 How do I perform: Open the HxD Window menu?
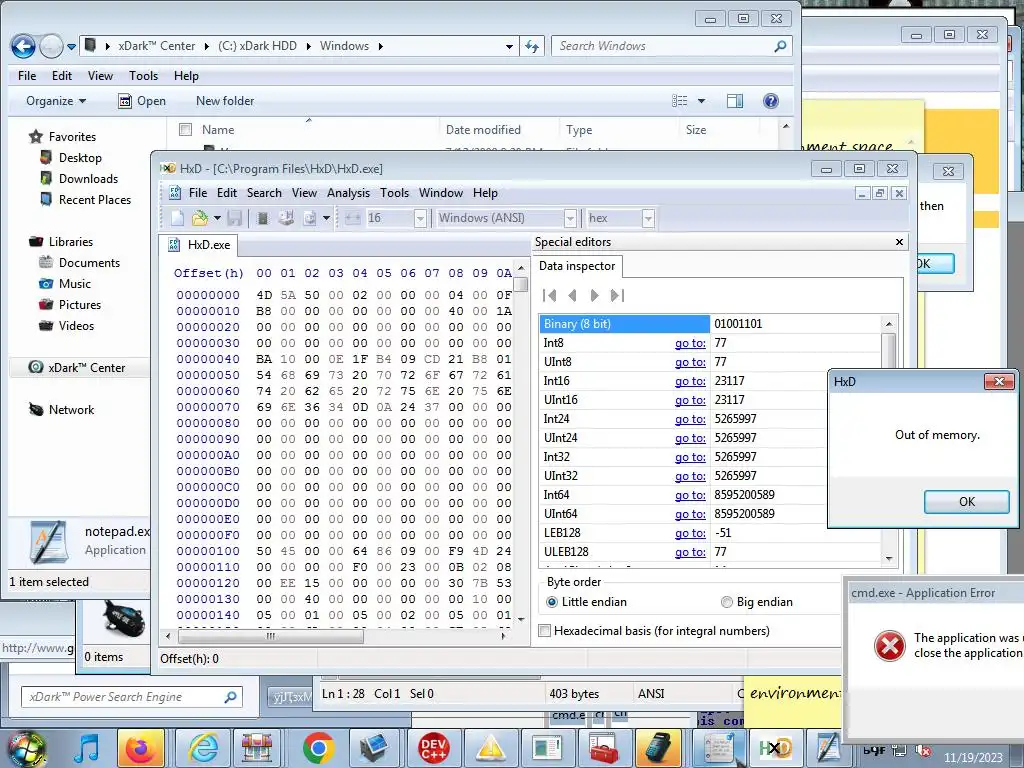coord(441,193)
